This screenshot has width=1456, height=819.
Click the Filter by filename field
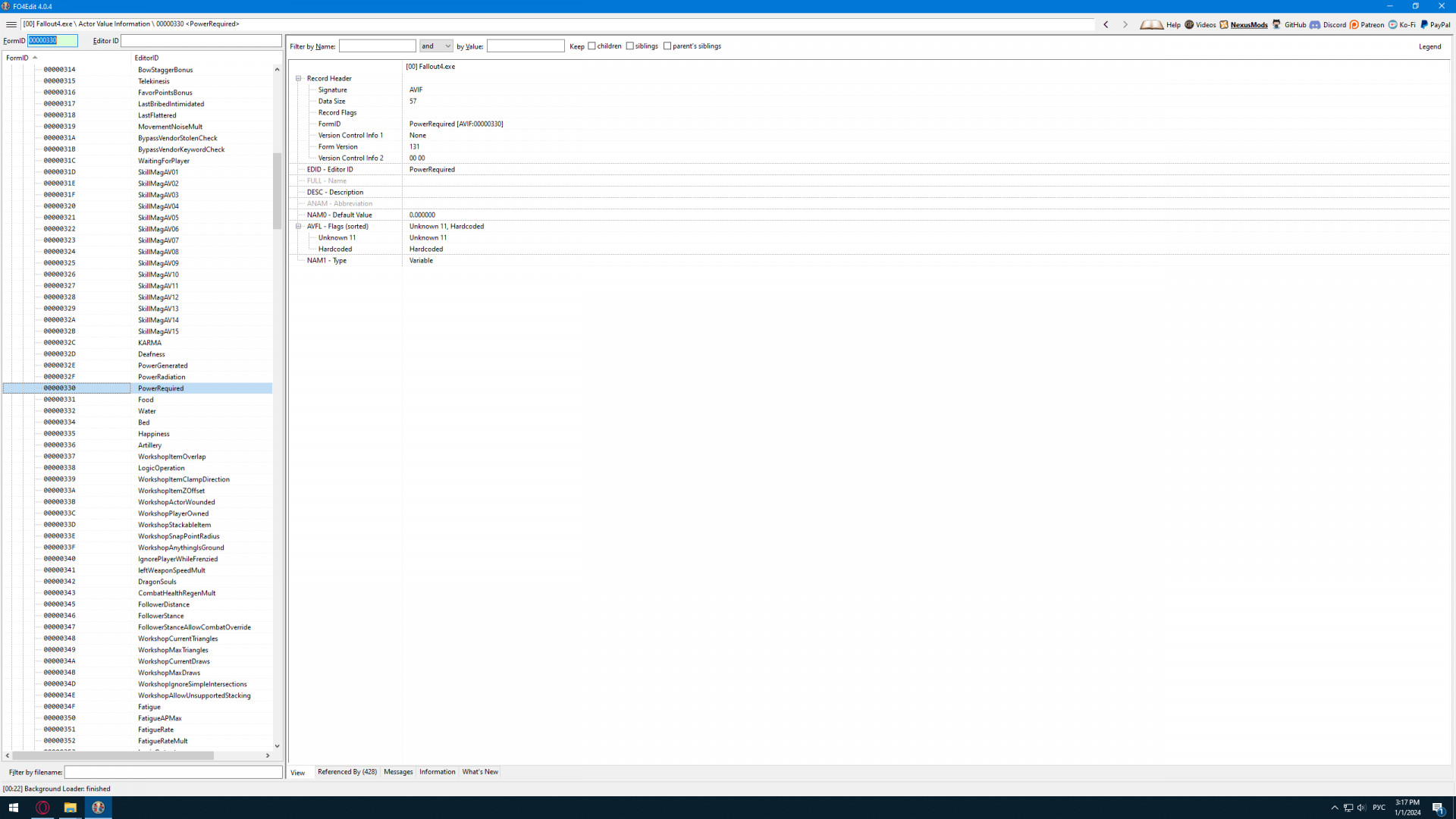point(173,772)
